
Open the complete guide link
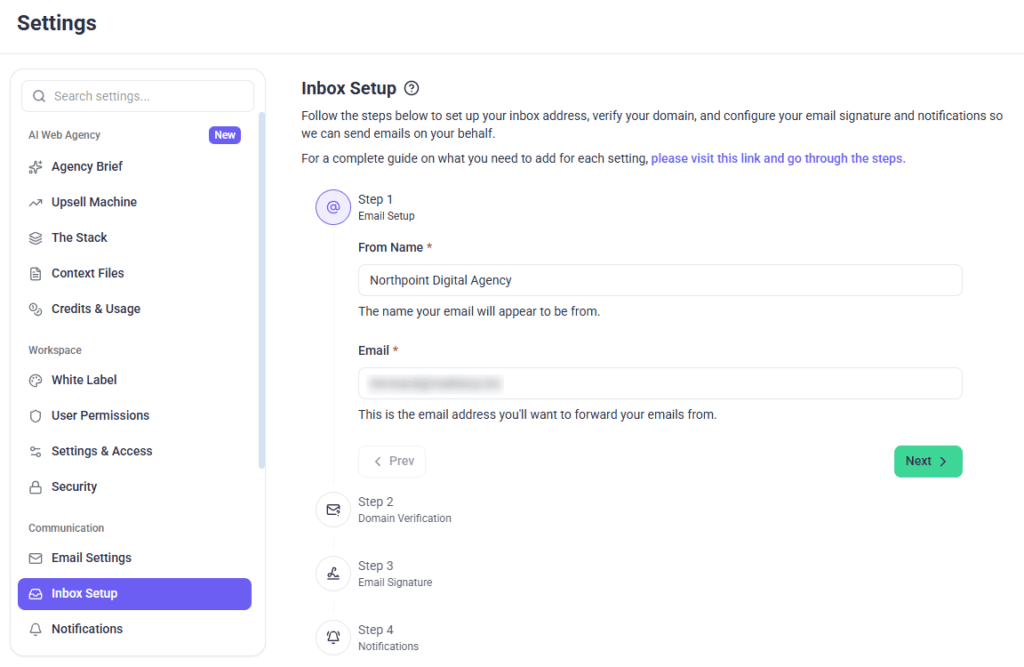(778, 158)
